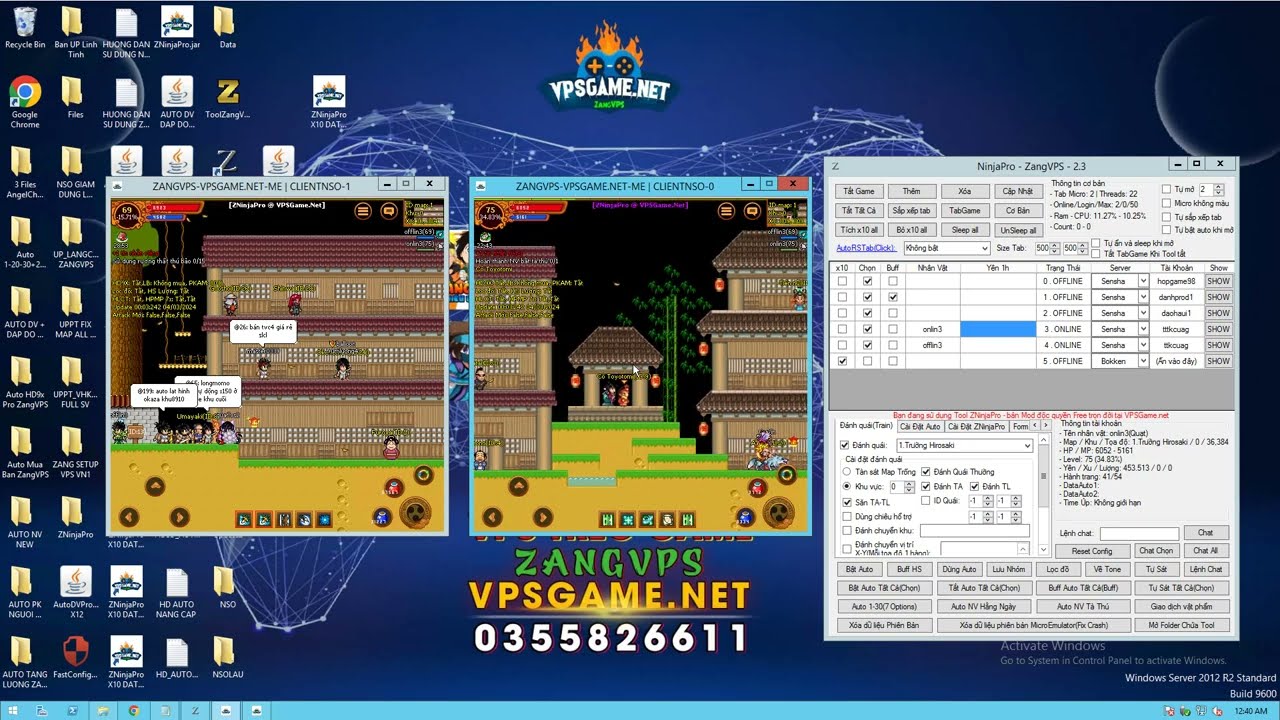Select the Ban UP Linh Tinh folder
The height and width of the screenshot is (720, 1280).
[x=76, y=32]
